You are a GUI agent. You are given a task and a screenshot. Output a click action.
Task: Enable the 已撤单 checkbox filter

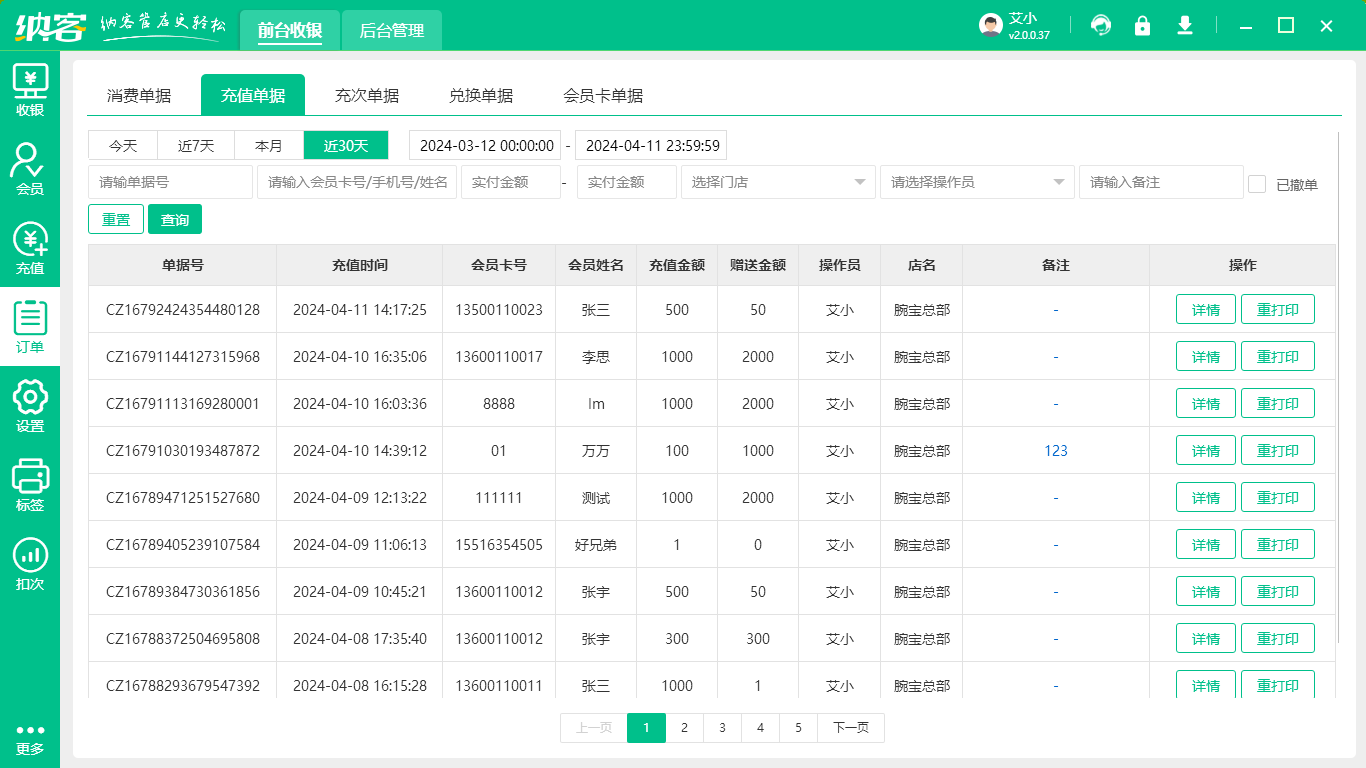pos(1257,183)
